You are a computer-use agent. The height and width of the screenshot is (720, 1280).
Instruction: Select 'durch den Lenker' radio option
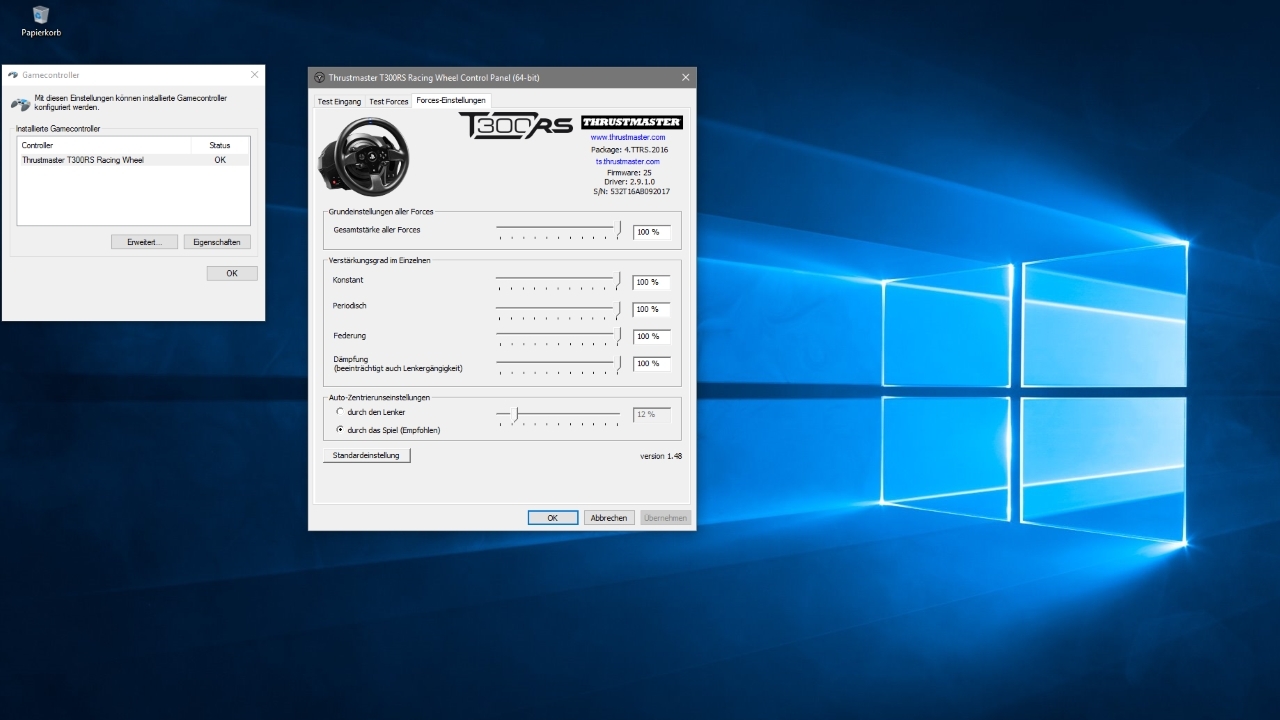point(340,412)
